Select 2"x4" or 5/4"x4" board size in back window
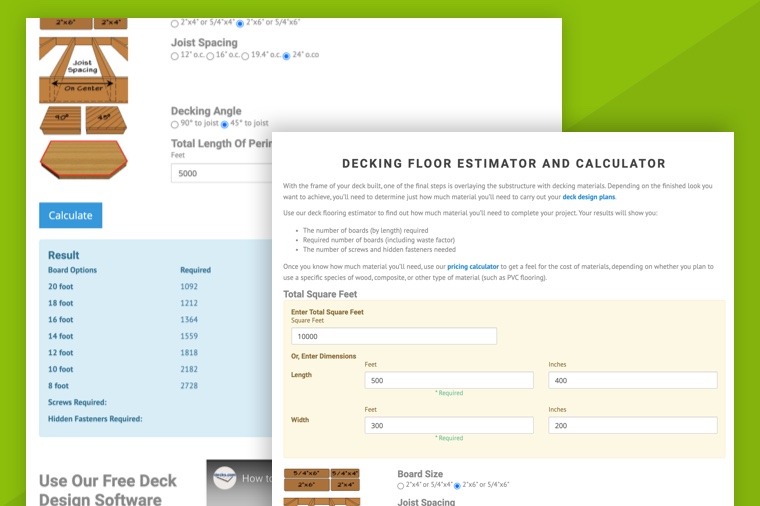760x506 pixels. (x=174, y=23)
